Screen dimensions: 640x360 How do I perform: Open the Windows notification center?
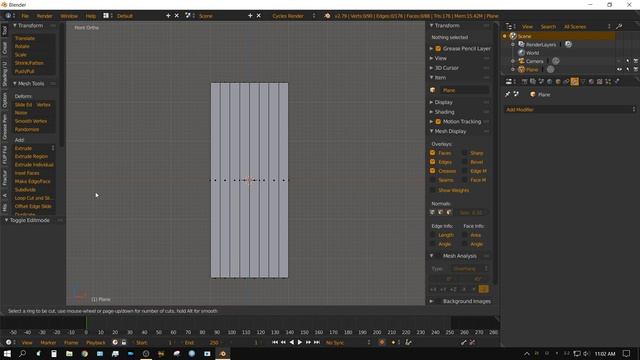(x=627, y=353)
